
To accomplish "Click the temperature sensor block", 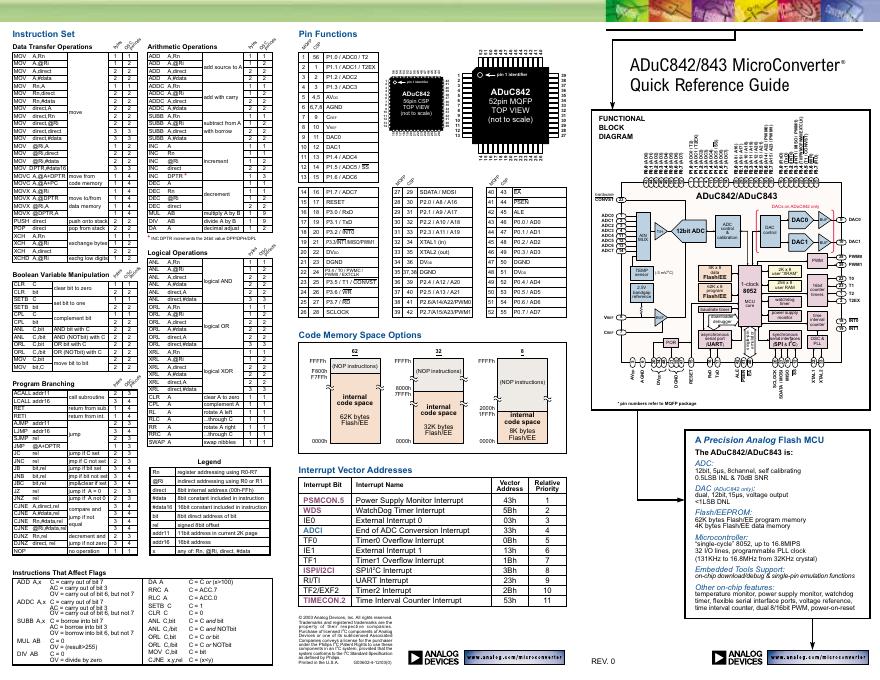I will [641, 273].
